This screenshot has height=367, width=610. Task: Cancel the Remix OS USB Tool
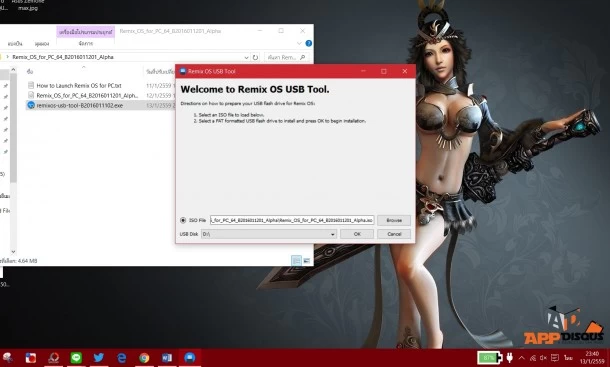pyautogui.click(x=394, y=234)
